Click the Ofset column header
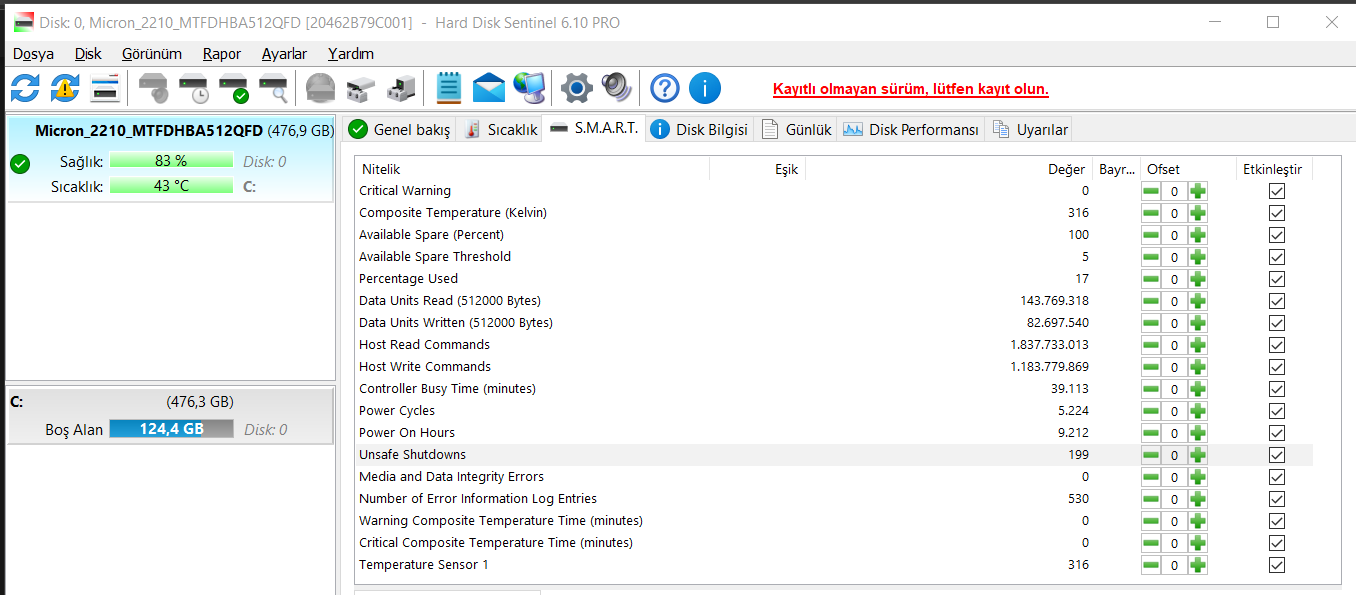Screen dimensions: 1356x595 click(1188, 170)
